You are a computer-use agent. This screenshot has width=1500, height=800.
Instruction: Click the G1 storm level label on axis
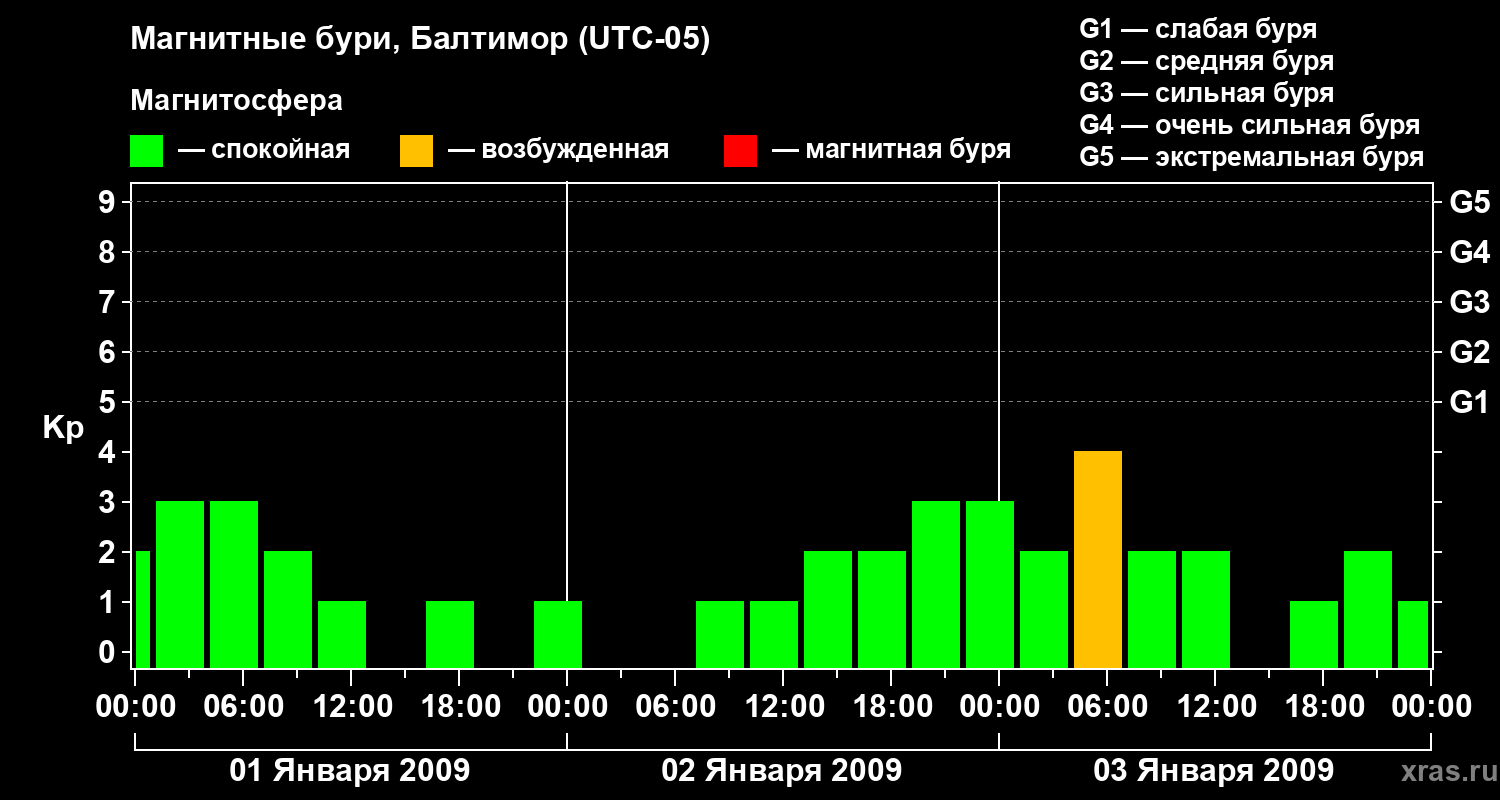(1469, 402)
